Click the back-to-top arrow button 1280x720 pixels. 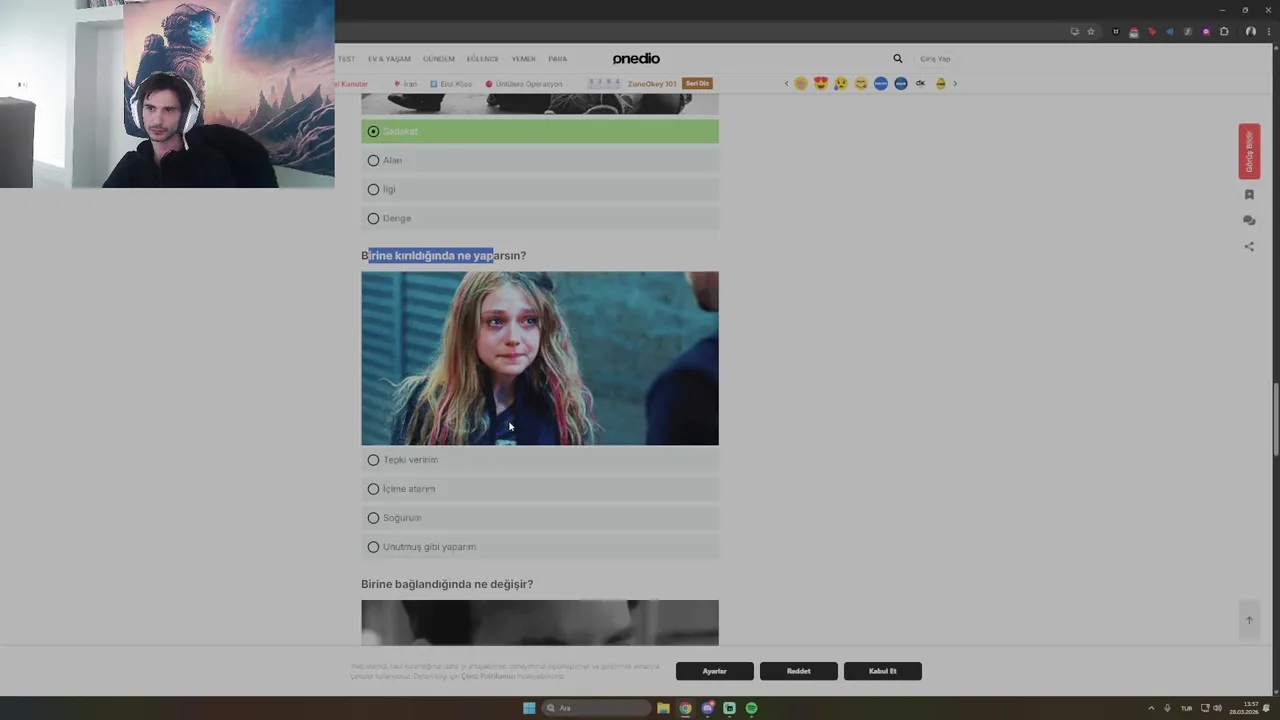[1249, 620]
